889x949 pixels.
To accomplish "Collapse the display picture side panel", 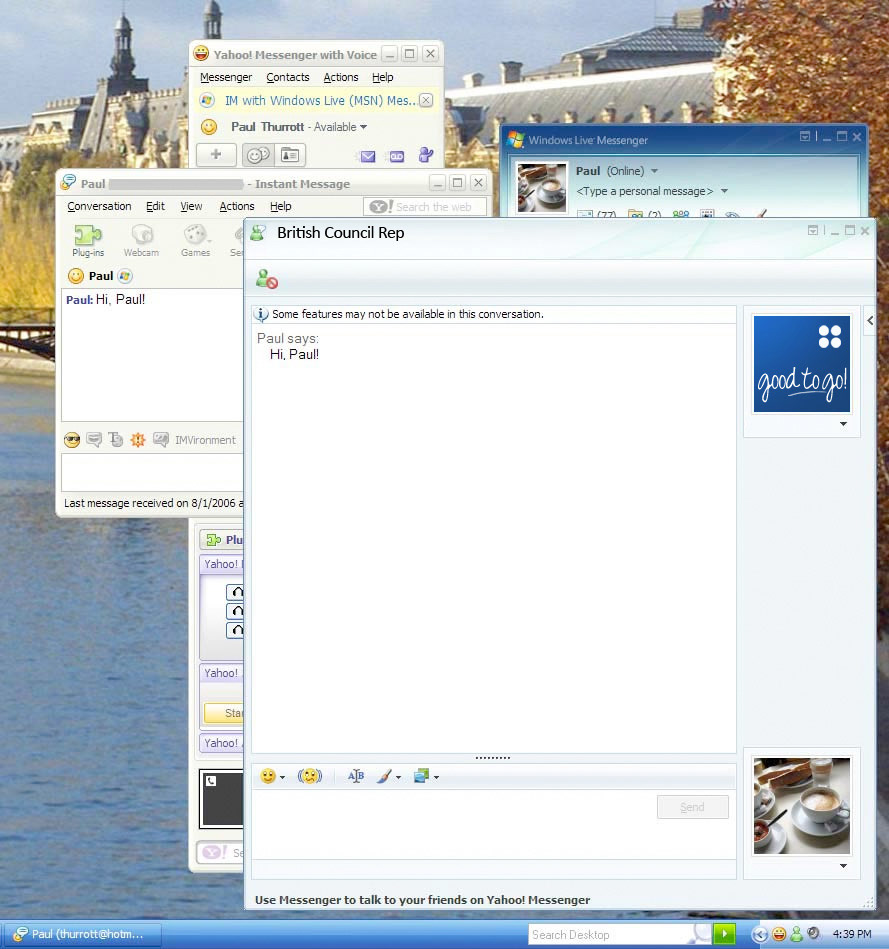I will coord(870,321).
